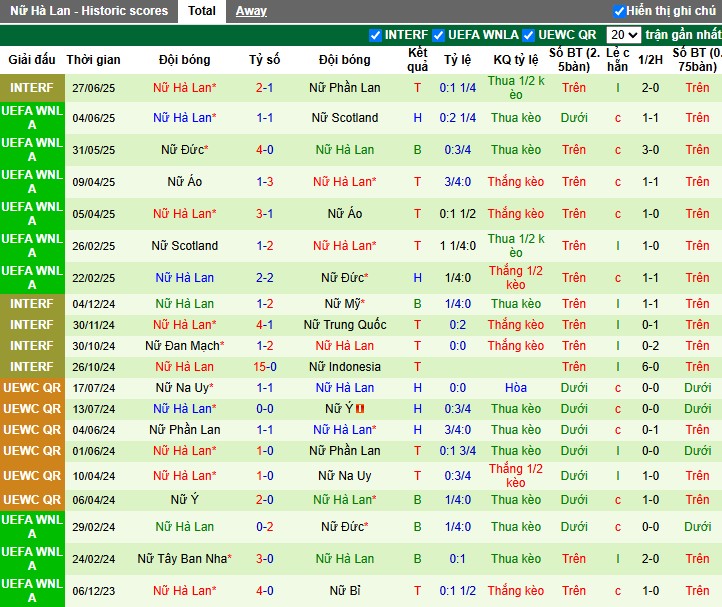Open the 20 matches count dropdown

623,35
